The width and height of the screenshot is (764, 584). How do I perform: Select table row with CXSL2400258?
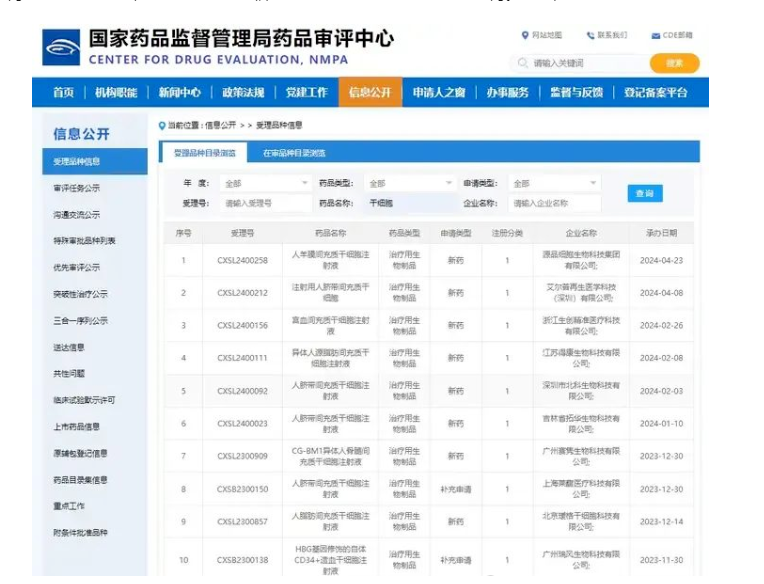pos(432,261)
